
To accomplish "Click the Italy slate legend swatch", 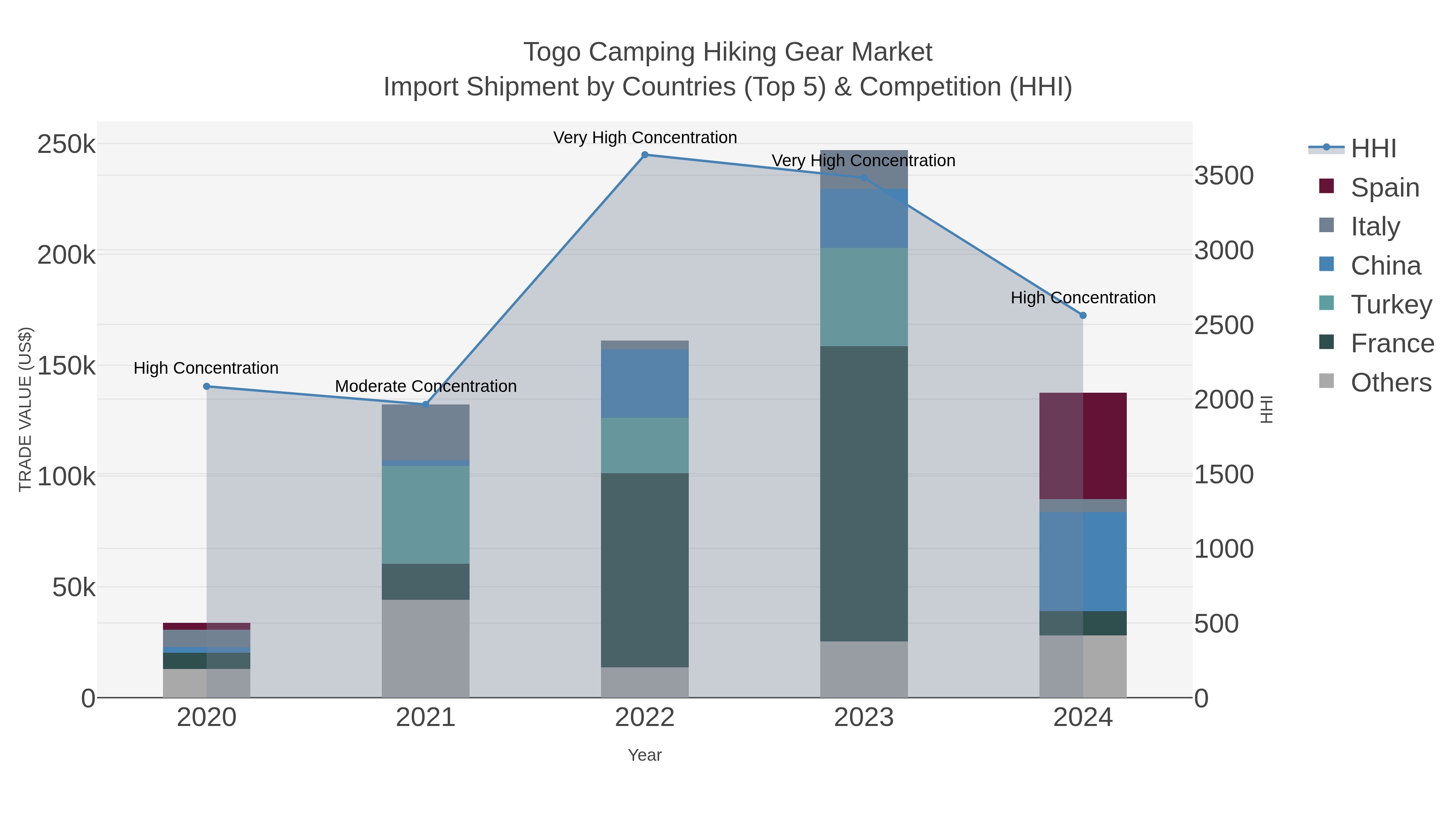I will click(1326, 225).
